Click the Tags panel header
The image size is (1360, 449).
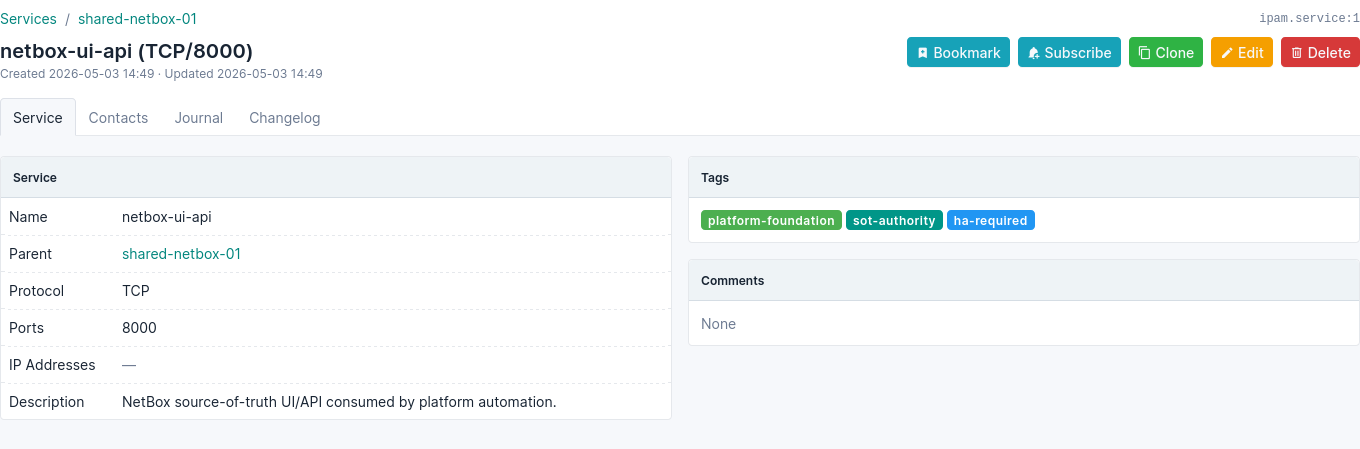[1024, 177]
